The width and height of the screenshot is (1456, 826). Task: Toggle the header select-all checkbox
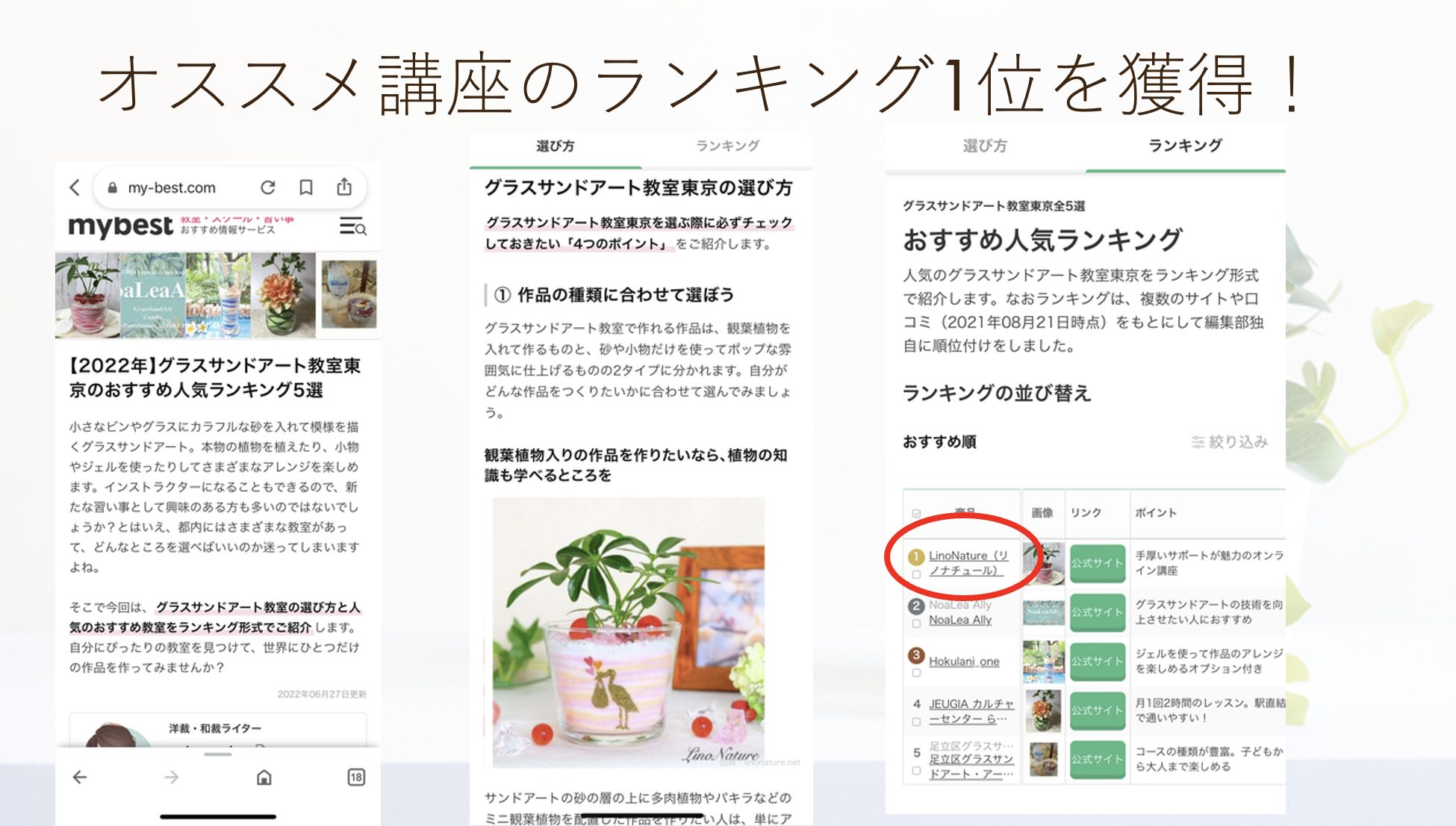click(916, 513)
